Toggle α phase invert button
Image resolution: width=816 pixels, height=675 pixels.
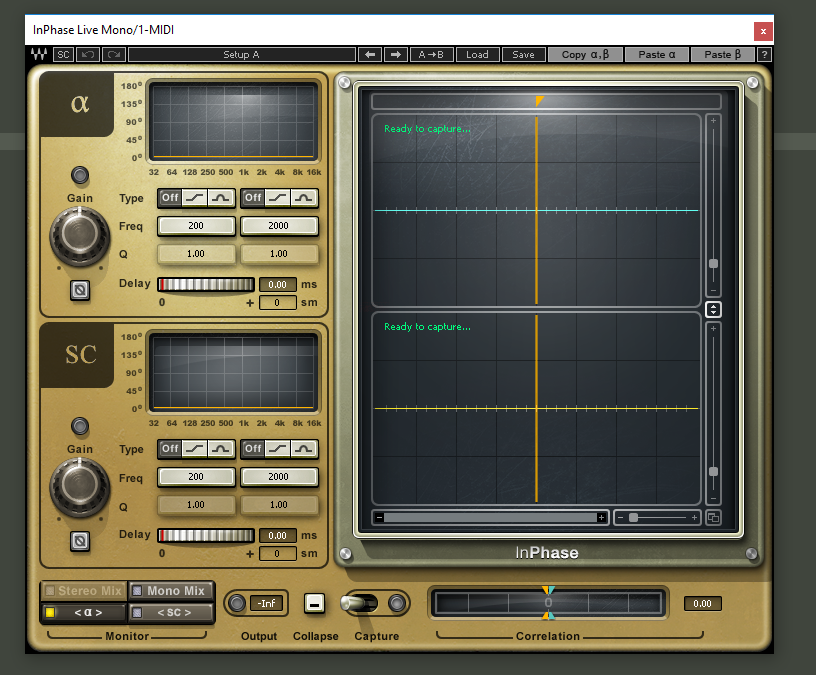point(80,290)
